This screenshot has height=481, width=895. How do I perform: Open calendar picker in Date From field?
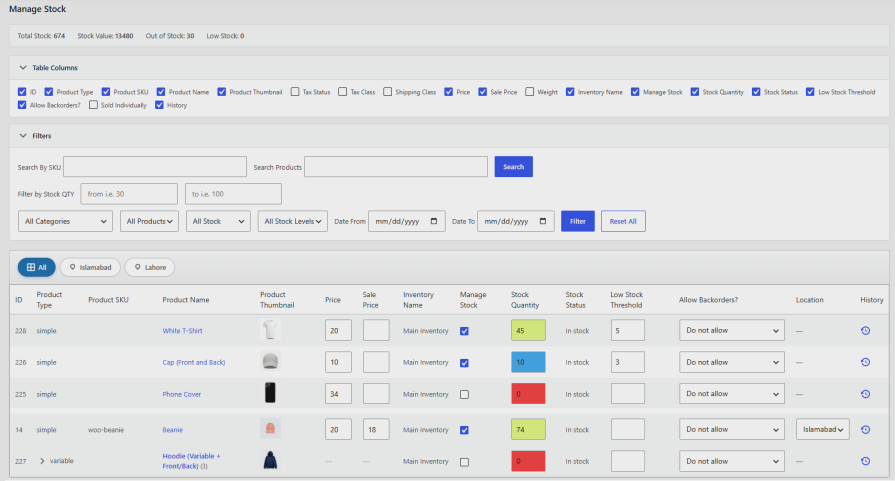[x=434, y=221]
